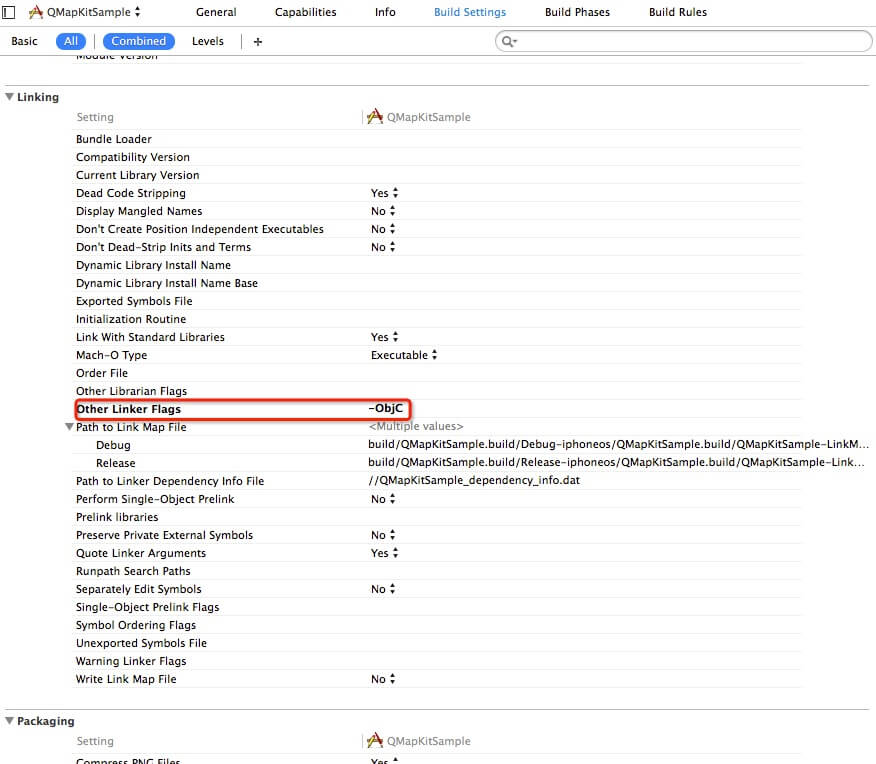Change Display Mangled Names value

[x=383, y=211]
